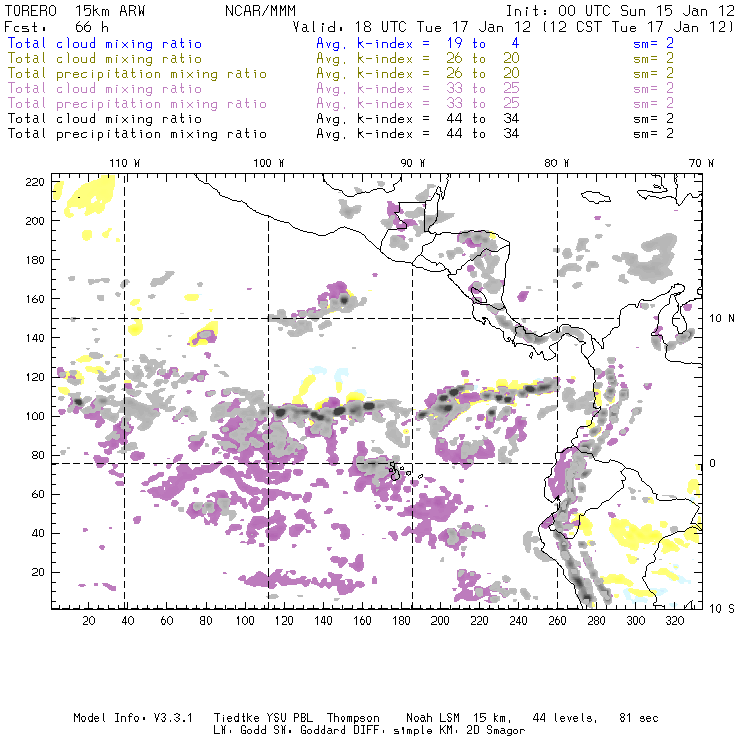Click the "10 S" latitude label
740x740 pixels.
tap(722, 609)
